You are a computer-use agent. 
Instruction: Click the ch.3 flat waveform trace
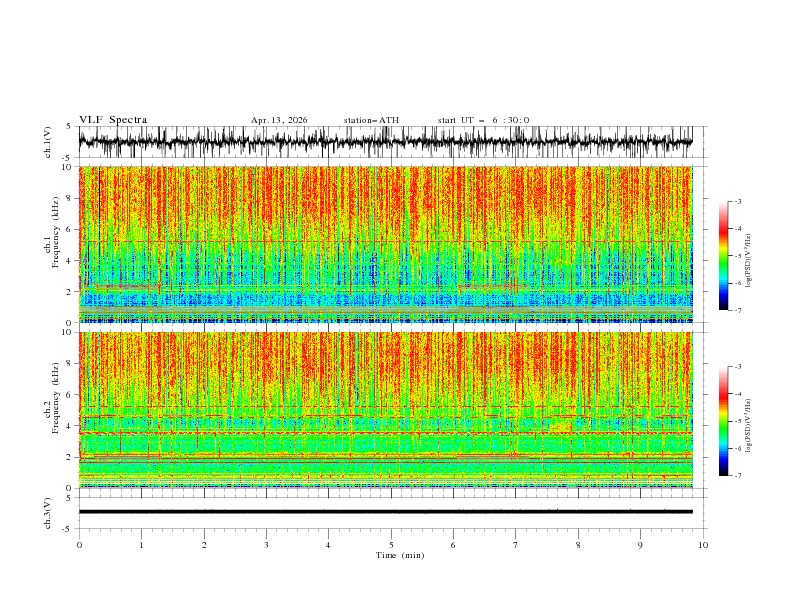[385, 512]
